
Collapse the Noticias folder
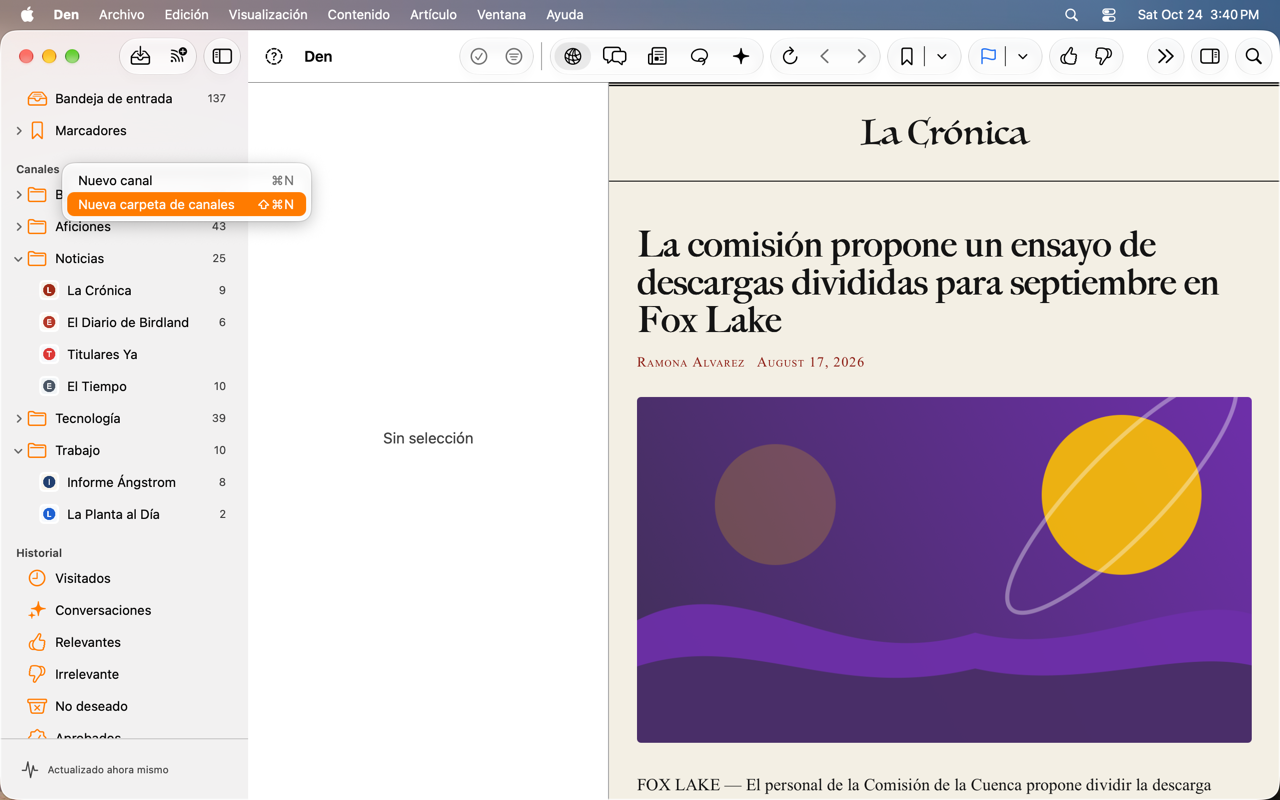pyautogui.click(x=19, y=259)
